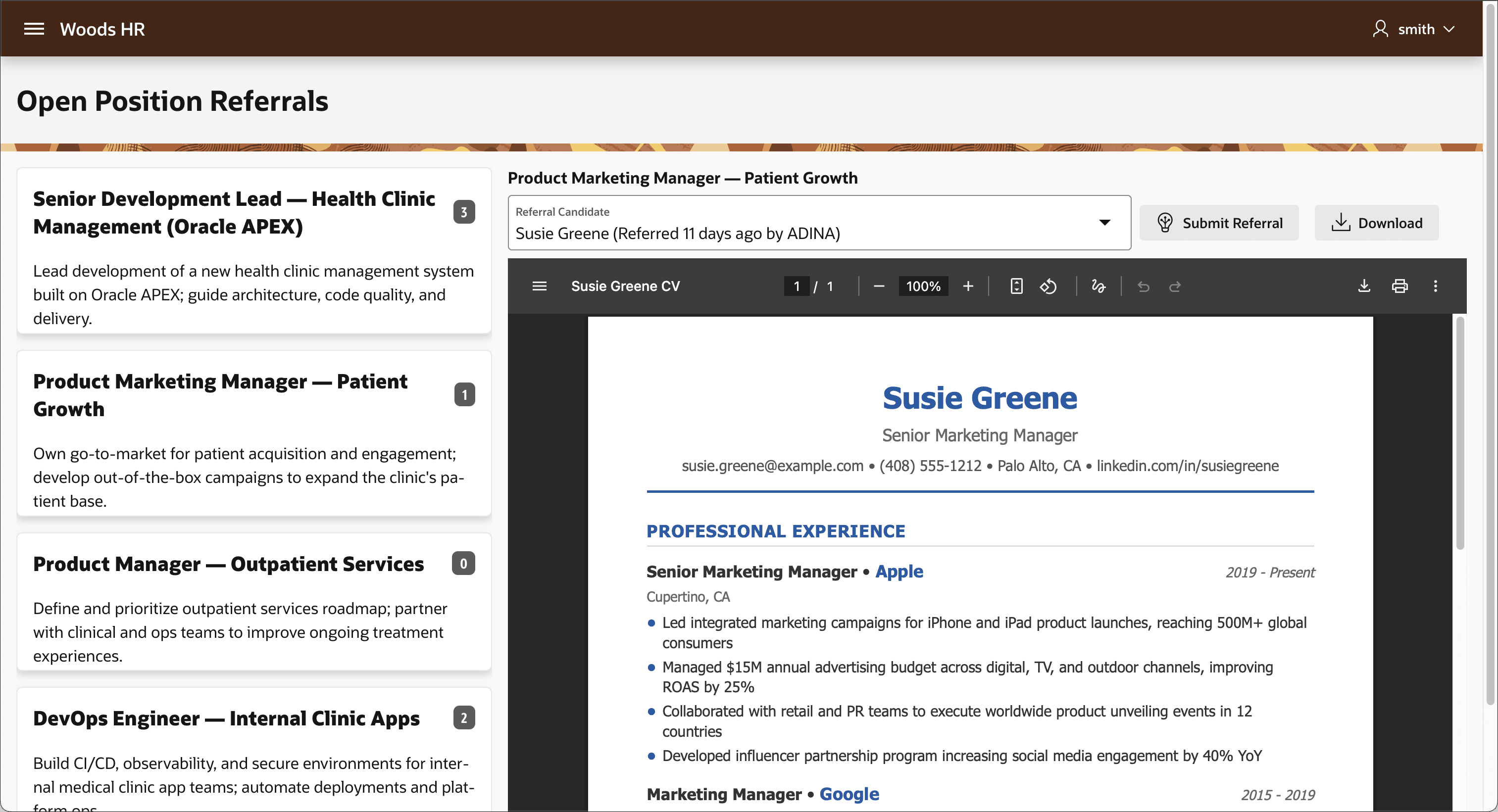The height and width of the screenshot is (812, 1498).
Task: Click the Submit Referral button
Action: [1218, 223]
